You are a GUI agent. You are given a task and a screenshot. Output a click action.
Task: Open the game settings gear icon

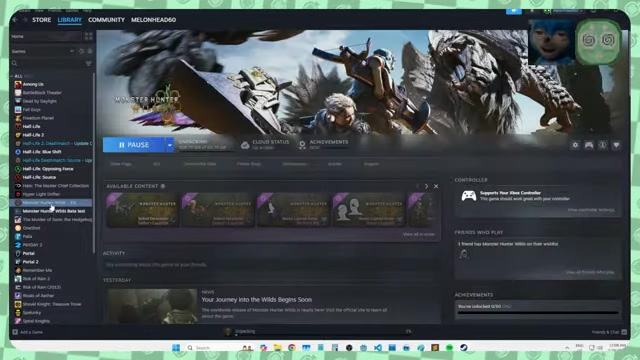click(x=575, y=145)
